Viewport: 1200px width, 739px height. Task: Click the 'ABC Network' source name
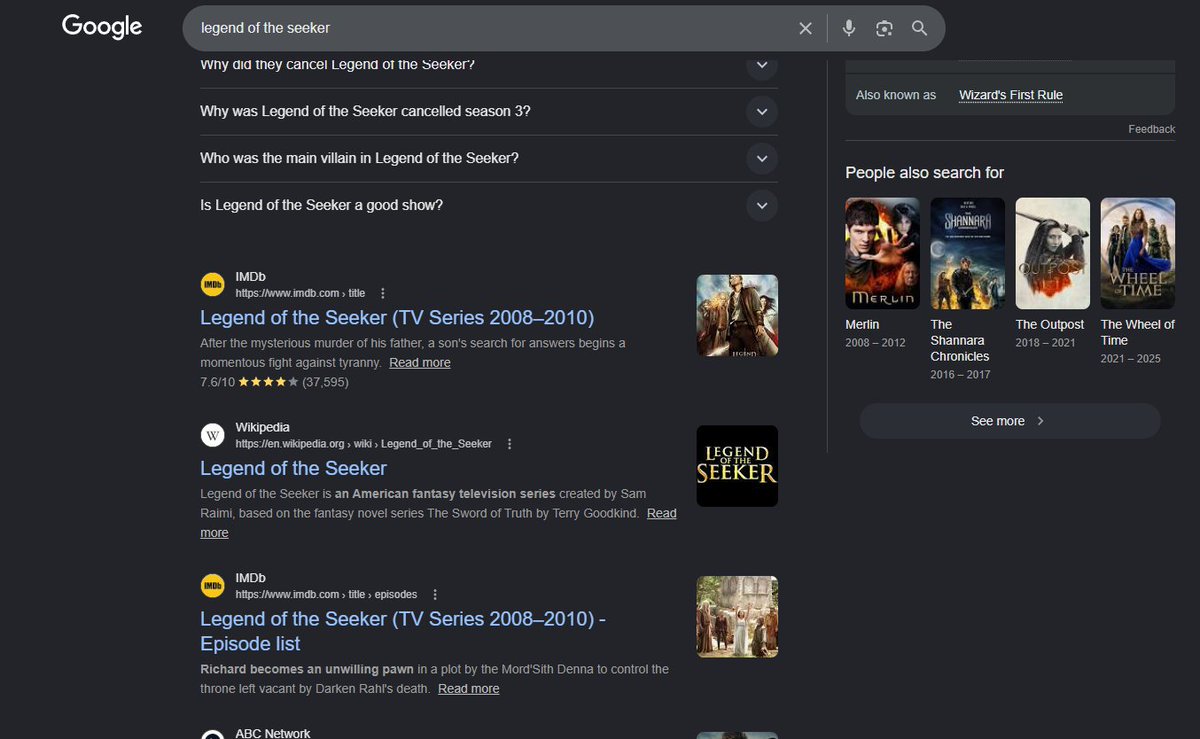272,733
